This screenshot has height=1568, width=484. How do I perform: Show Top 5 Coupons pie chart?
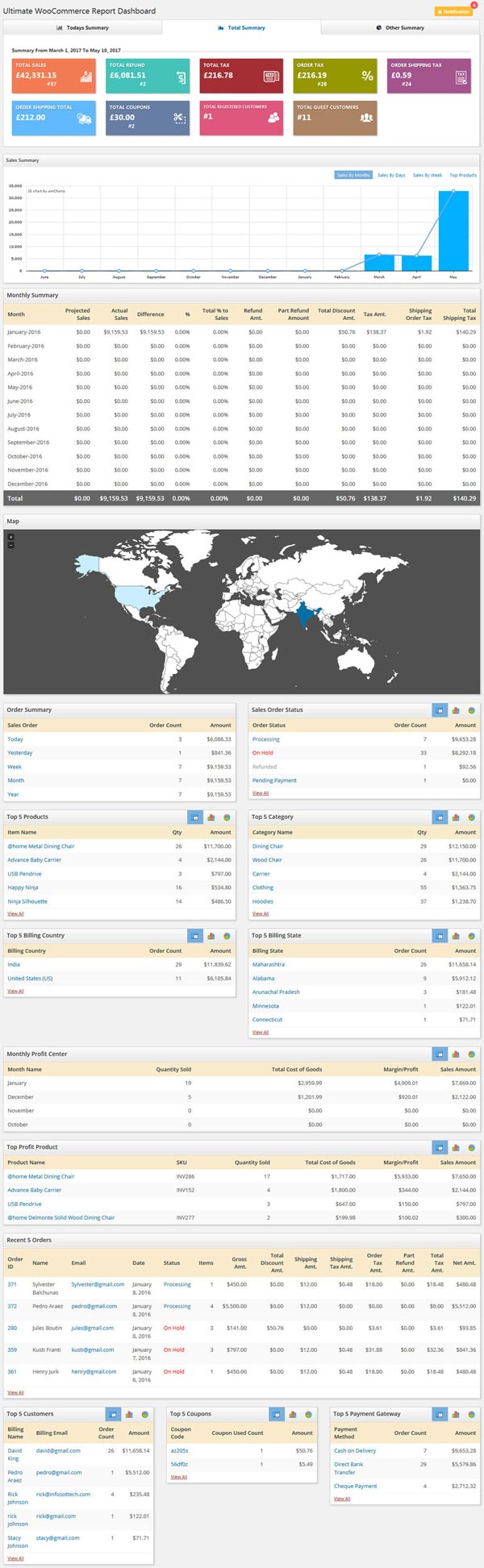[x=308, y=1414]
